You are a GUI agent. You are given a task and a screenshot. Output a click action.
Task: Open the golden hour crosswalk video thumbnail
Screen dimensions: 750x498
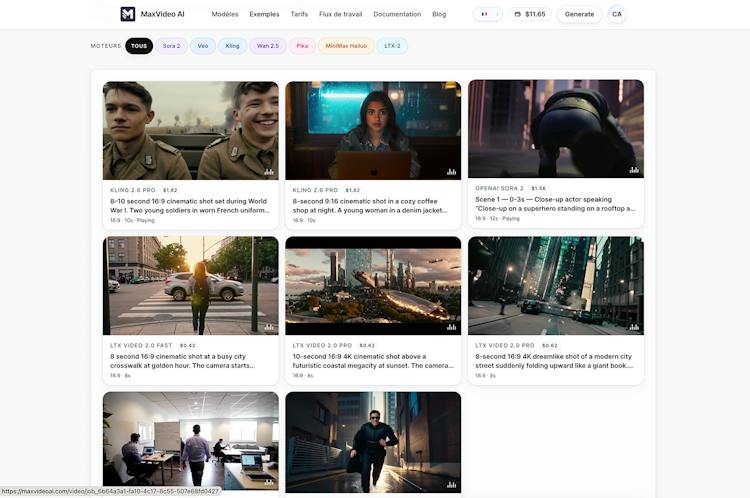point(190,286)
